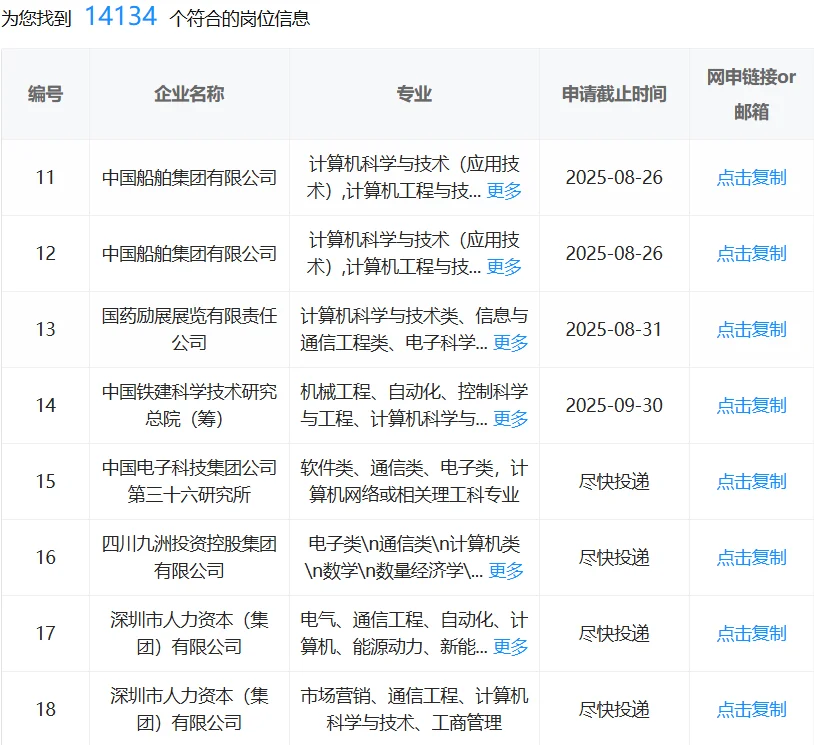Screen dimensions: 814x745
Task: Expand 更多 majors in row 12
Action: (504, 267)
